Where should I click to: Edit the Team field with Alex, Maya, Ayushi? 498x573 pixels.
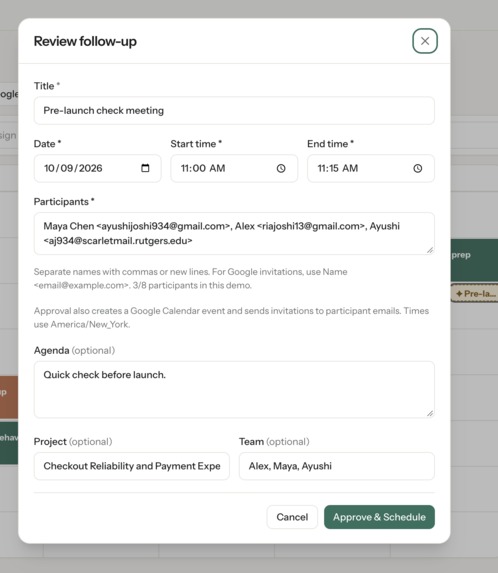(x=337, y=466)
